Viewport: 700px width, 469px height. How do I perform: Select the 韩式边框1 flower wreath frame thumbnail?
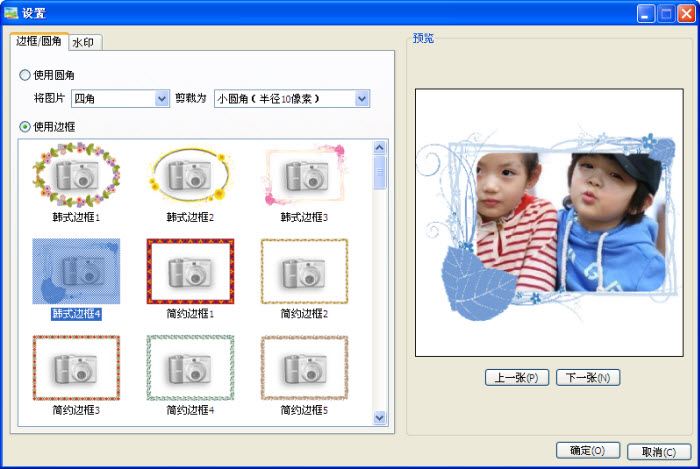pos(76,175)
